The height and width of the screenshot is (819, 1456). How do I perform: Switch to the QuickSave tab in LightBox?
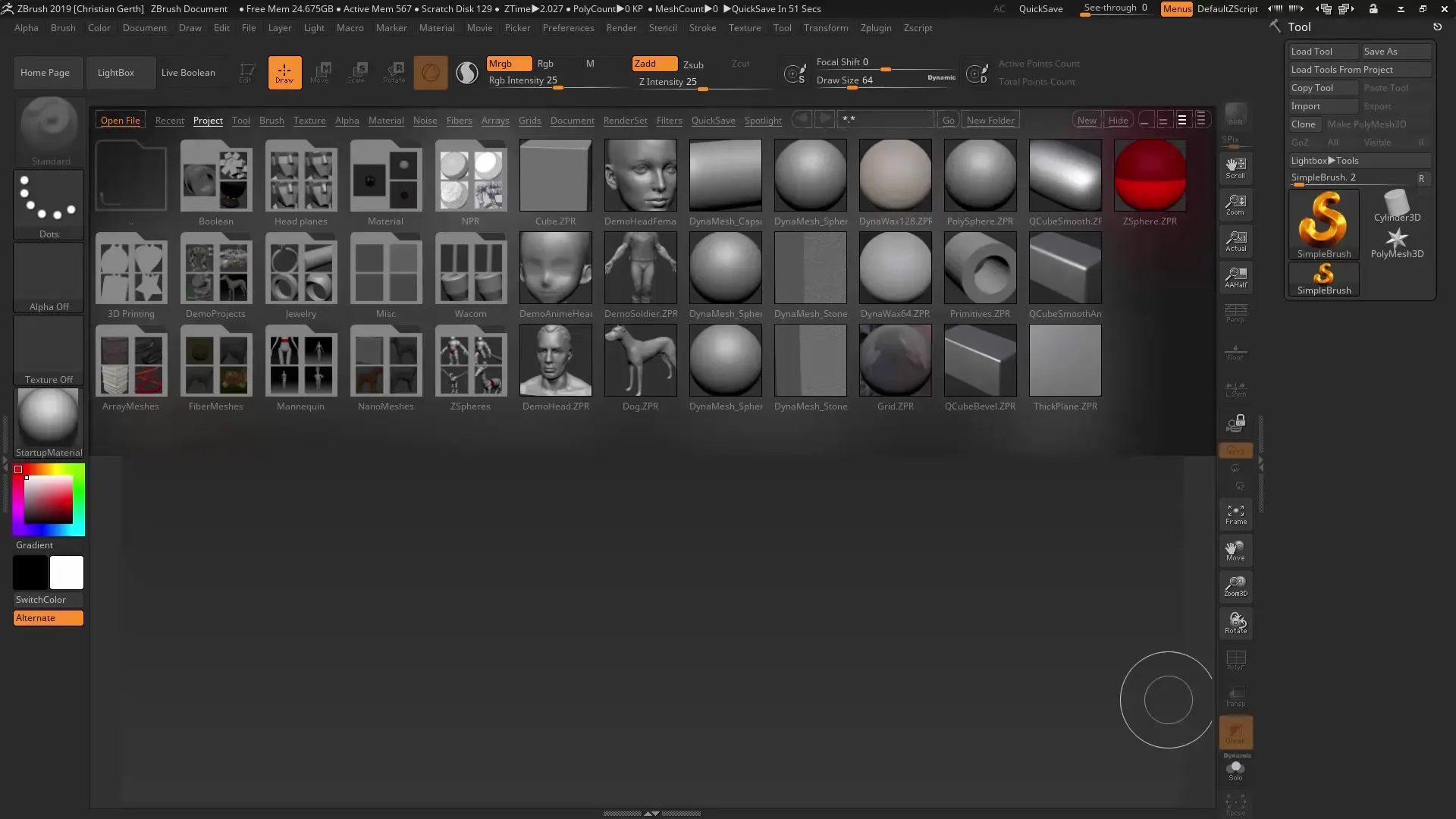713,121
